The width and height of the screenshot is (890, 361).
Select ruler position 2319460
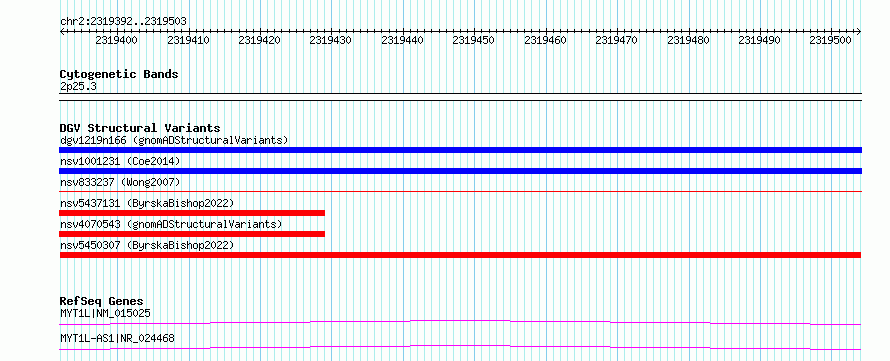point(545,40)
